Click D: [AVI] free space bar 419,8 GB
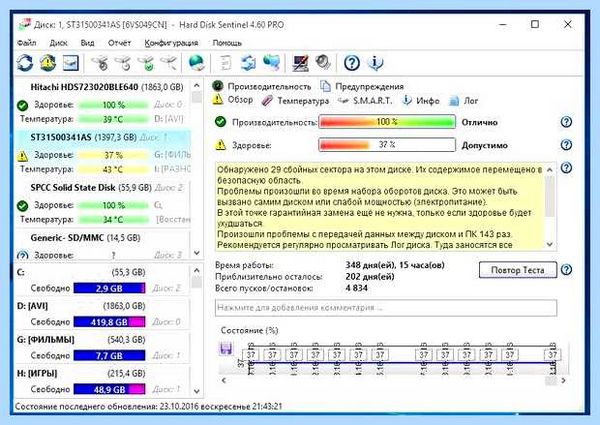Viewport: 600px width, 425px height. click(x=109, y=322)
